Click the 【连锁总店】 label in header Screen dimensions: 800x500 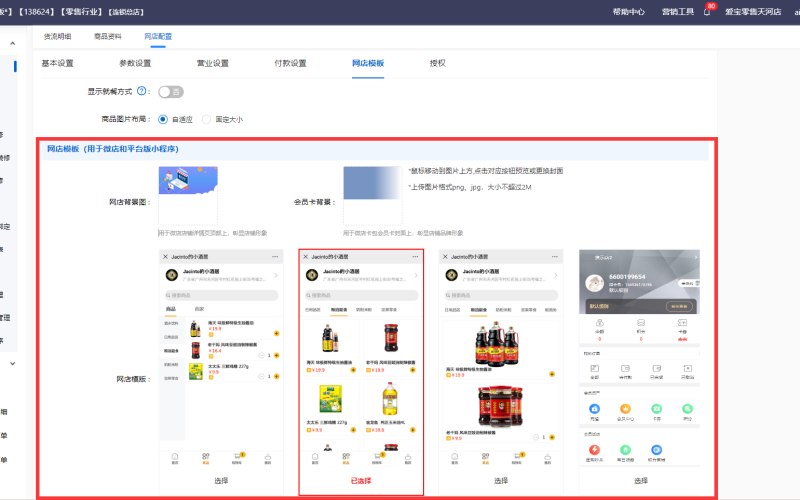(126, 12)
